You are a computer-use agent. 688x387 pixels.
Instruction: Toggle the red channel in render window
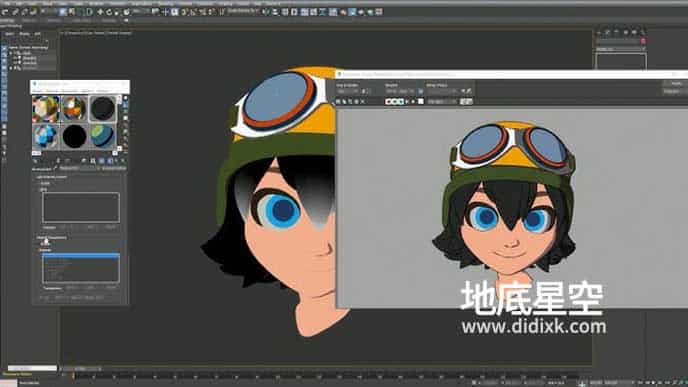click(388, 102)
